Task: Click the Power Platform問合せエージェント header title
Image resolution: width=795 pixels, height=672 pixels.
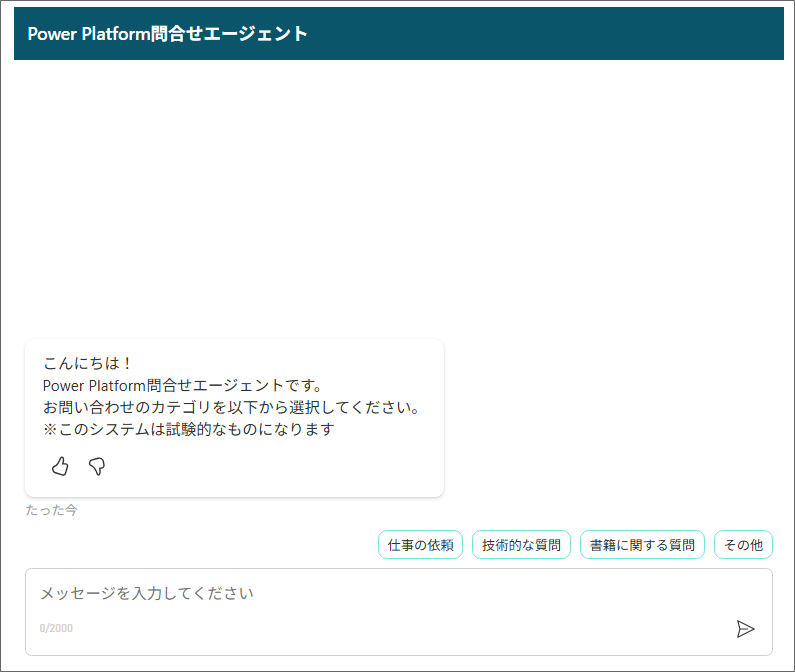Action: (x=167, y=34)
